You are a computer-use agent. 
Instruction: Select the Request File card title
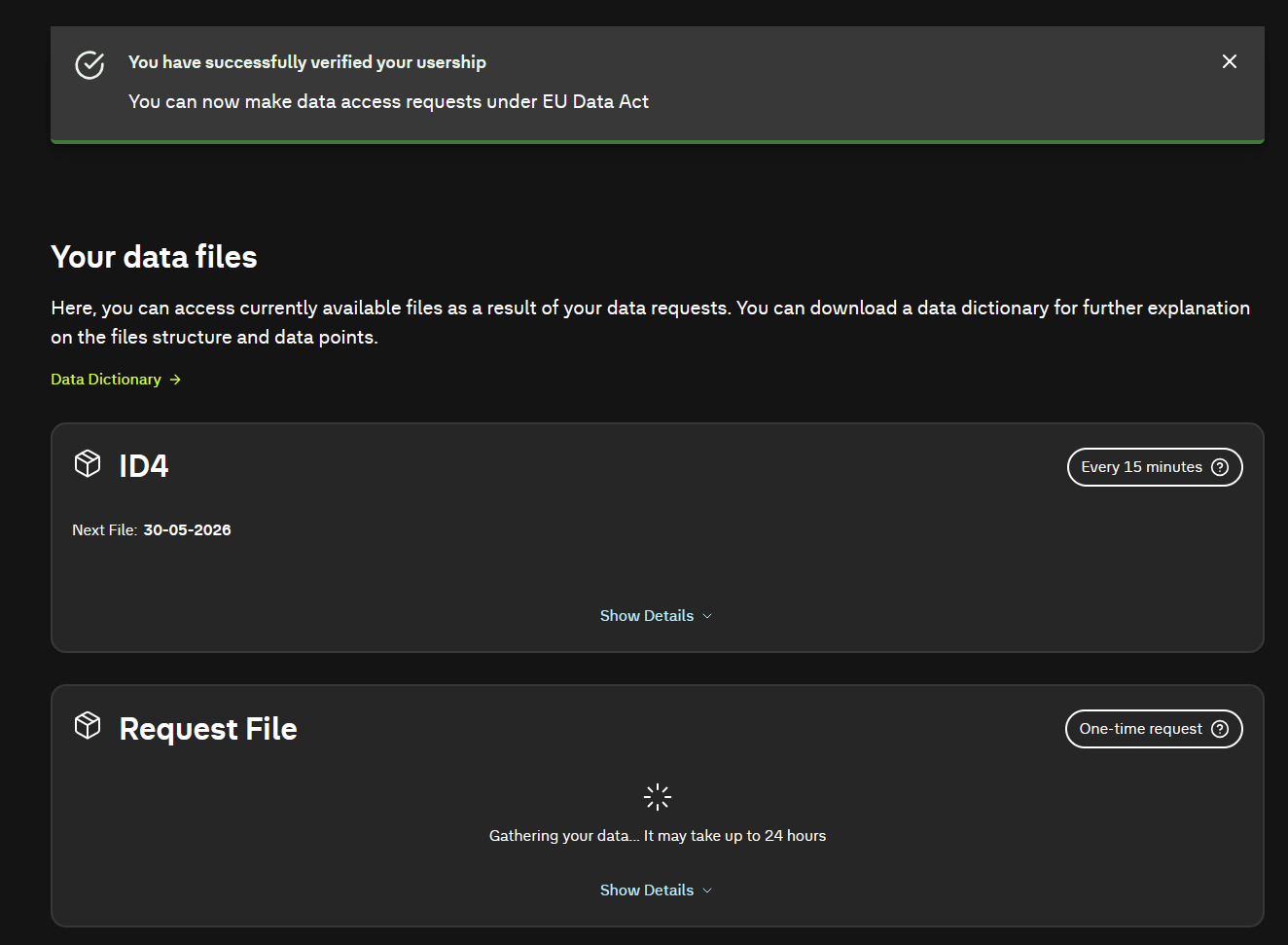(208, 729)
